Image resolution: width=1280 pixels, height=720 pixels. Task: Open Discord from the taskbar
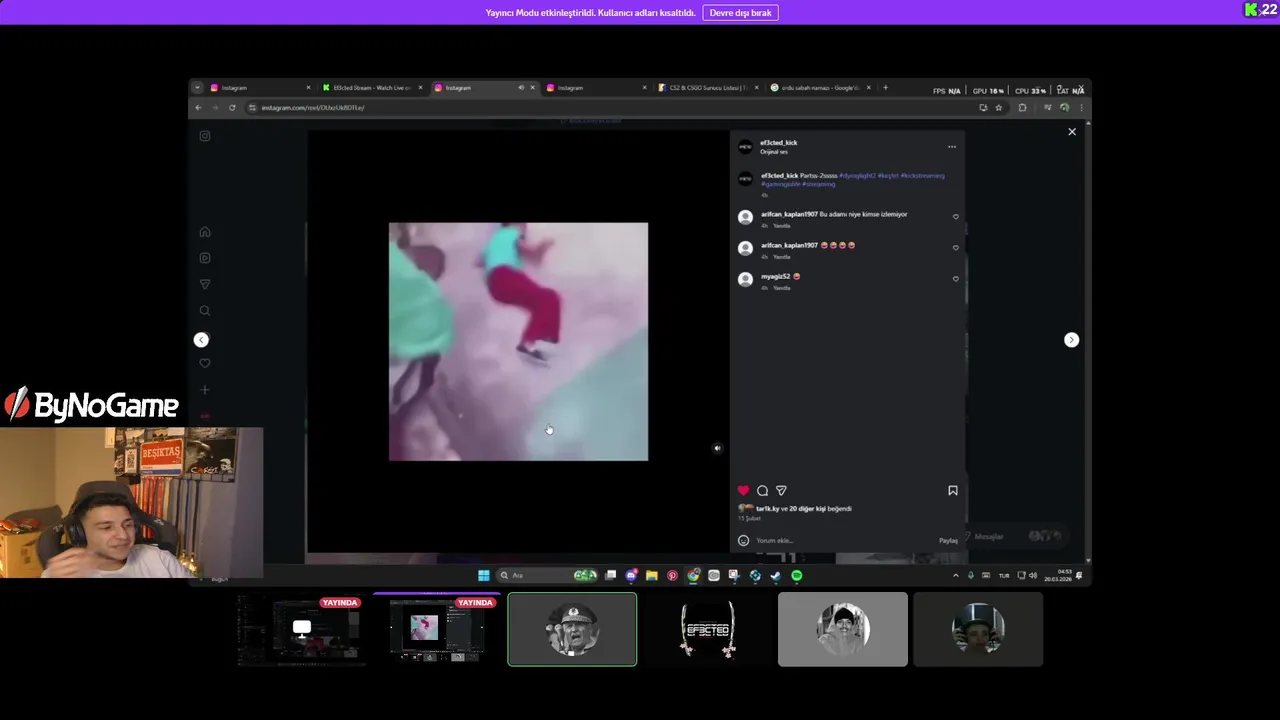pos(631,576)
